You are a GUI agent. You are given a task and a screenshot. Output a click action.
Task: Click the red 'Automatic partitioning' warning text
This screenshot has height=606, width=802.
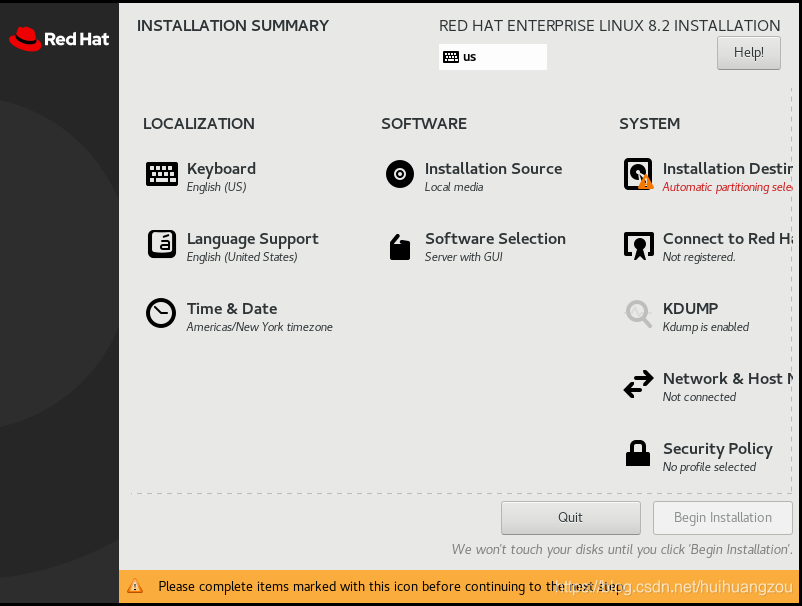pos(727,187)
